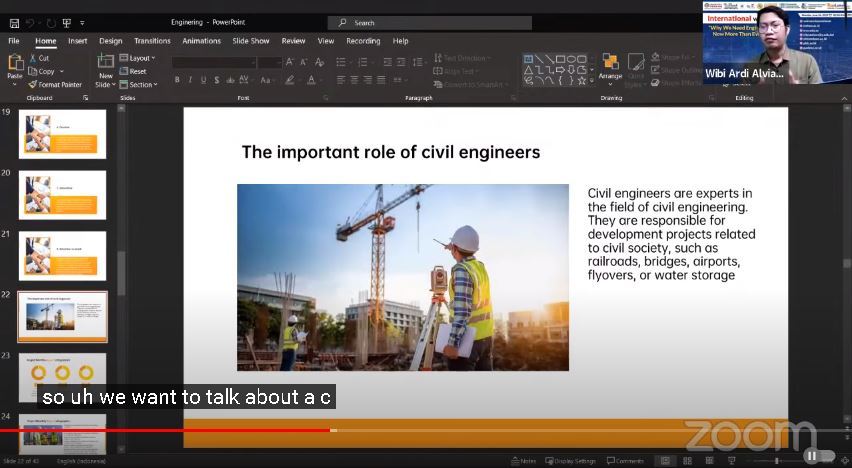The width and height of the screenshot is (852, 468).
Task: Open the Help tab
Action: click(400, 41)
